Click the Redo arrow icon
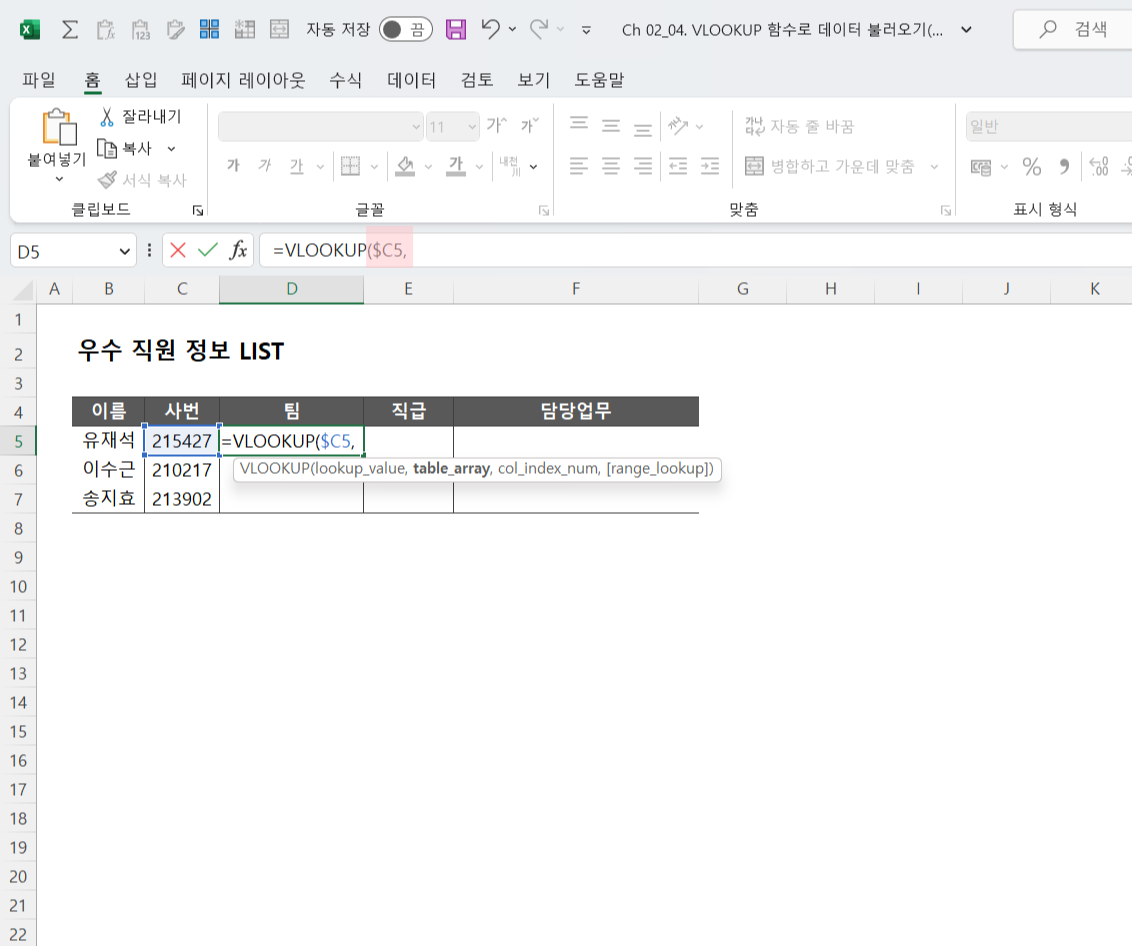 tap(539, 29)
